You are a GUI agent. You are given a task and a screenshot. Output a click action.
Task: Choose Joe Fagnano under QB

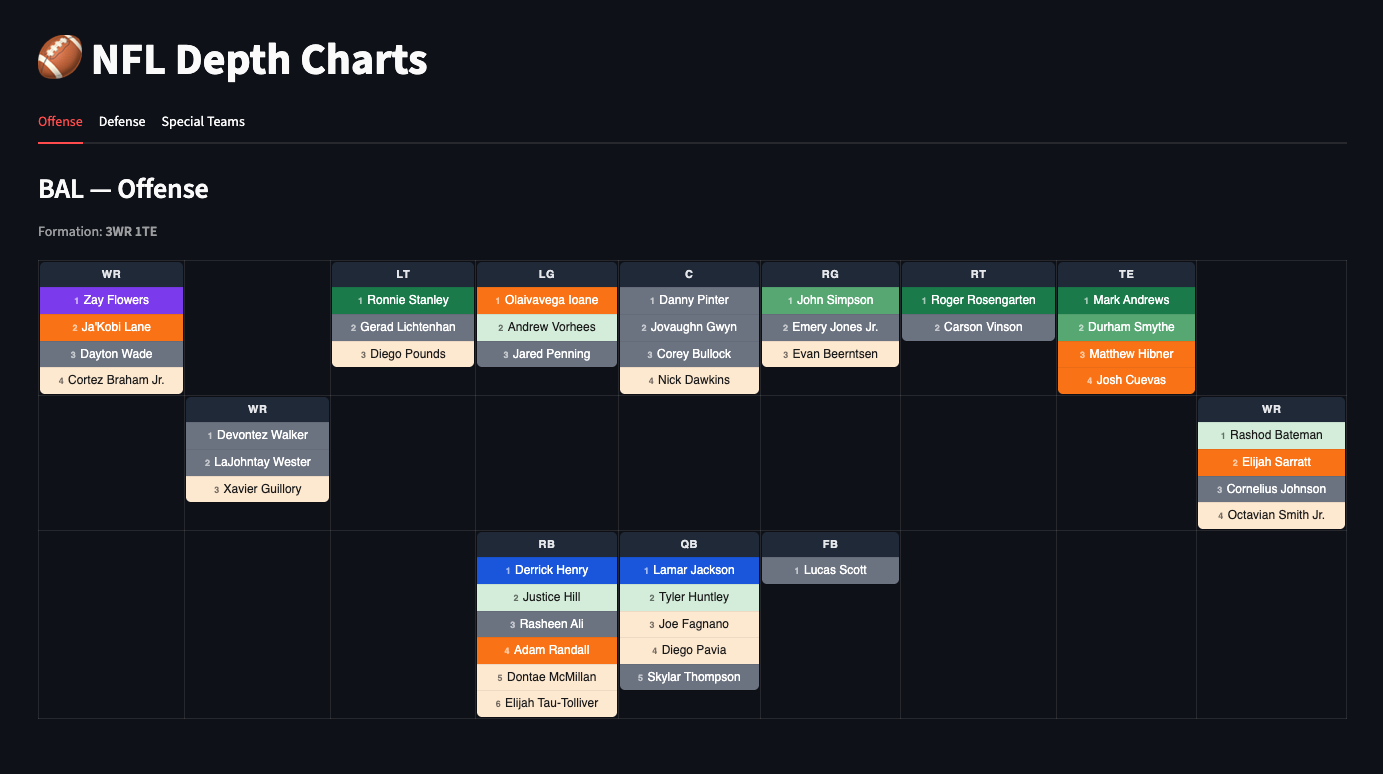click(x=689, y=624)
